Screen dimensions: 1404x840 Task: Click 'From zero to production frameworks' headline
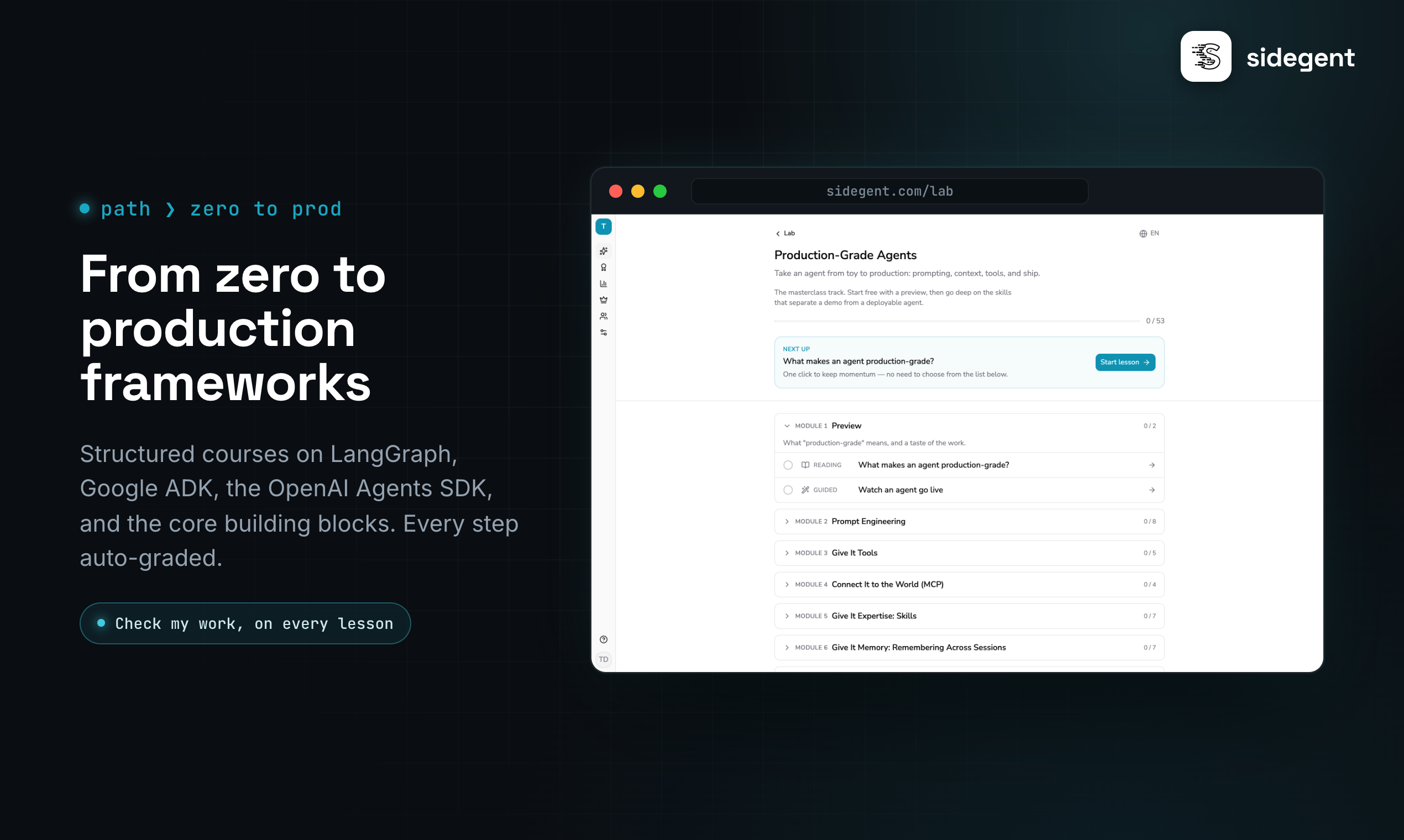233,328
